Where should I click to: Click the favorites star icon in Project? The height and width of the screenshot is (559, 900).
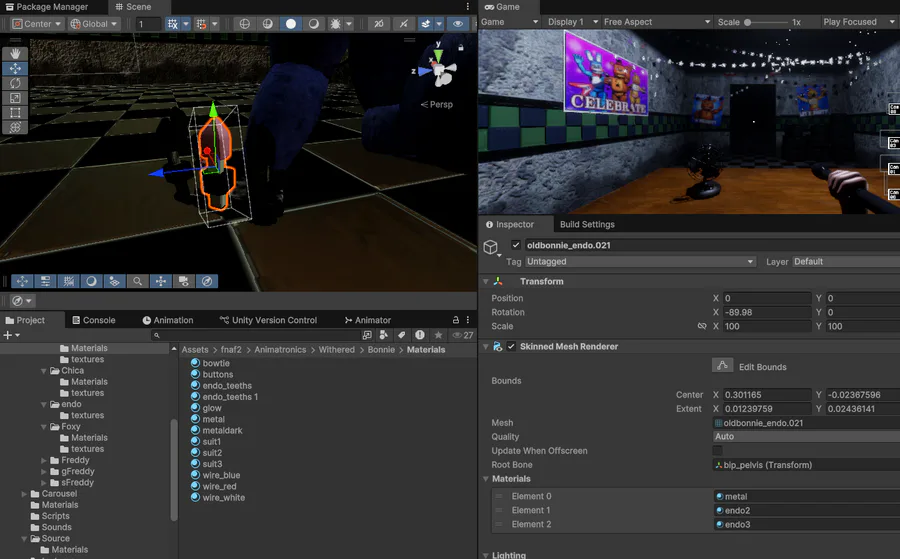click(439, 335)
